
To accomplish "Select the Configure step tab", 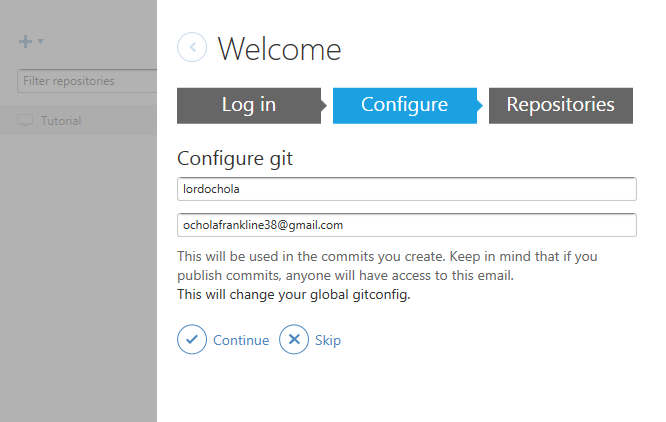I will 407,106.
